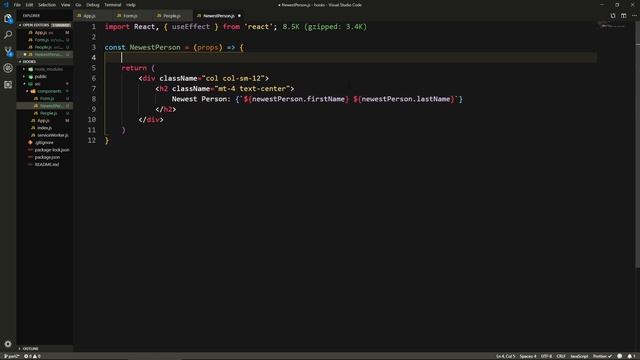Click the UTF-8 encoding selector
This screenshot has width=640, height=360.
546,356
